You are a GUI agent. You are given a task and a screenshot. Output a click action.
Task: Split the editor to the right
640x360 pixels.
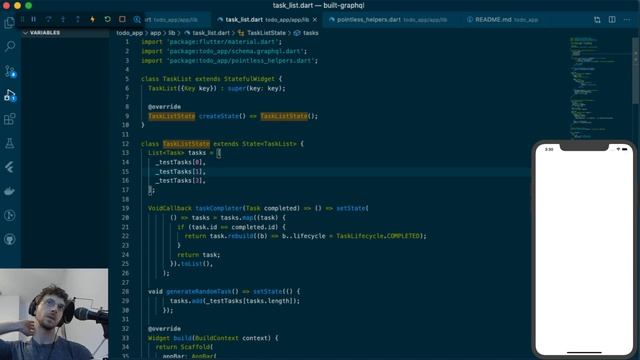pos(612,20)
